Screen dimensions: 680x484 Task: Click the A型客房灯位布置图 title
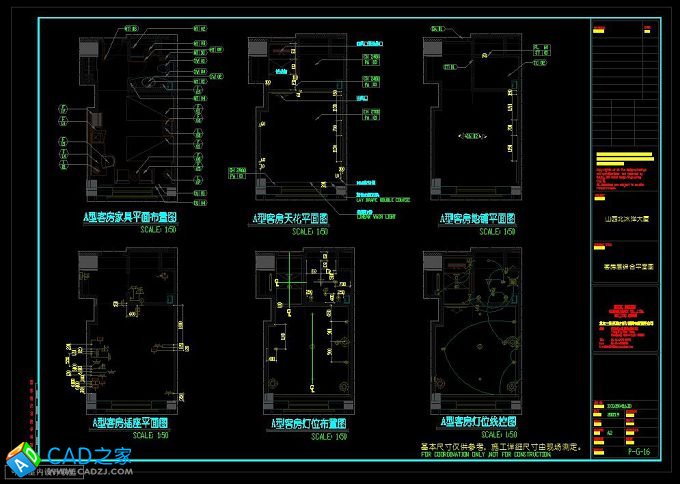[x=303, y=424]
